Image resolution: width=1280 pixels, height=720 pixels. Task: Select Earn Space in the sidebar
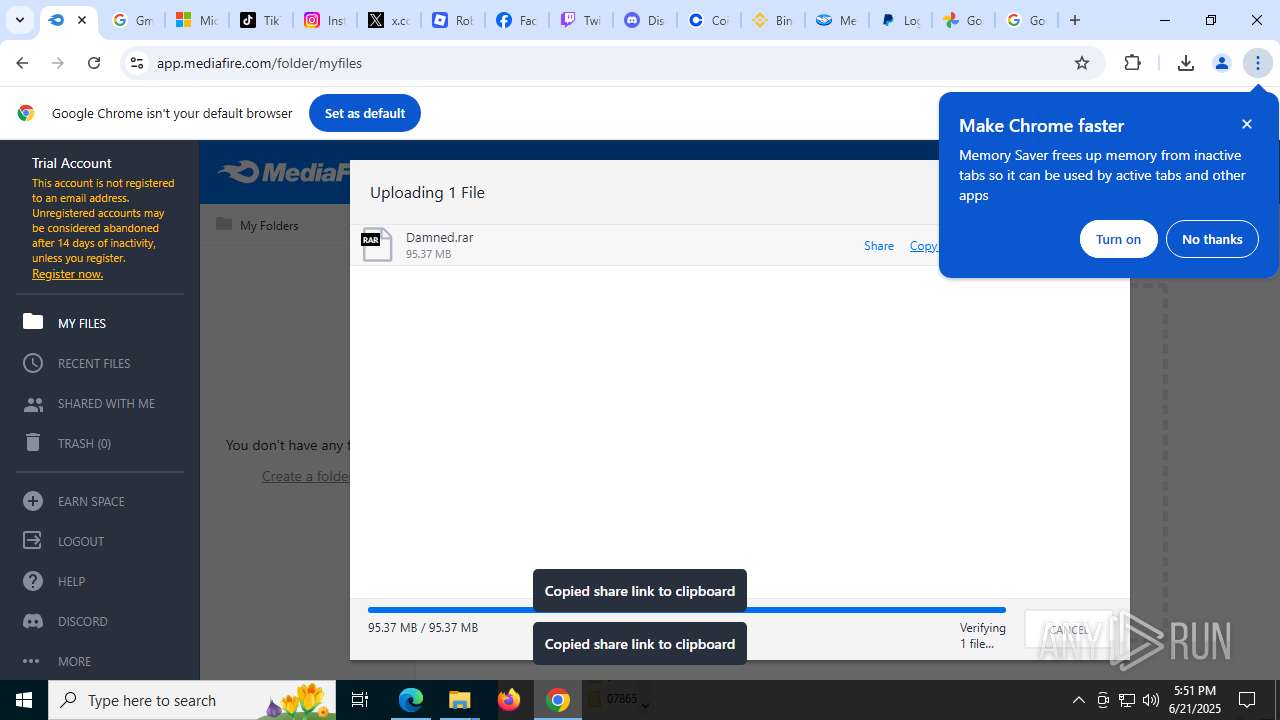(73, 501)
